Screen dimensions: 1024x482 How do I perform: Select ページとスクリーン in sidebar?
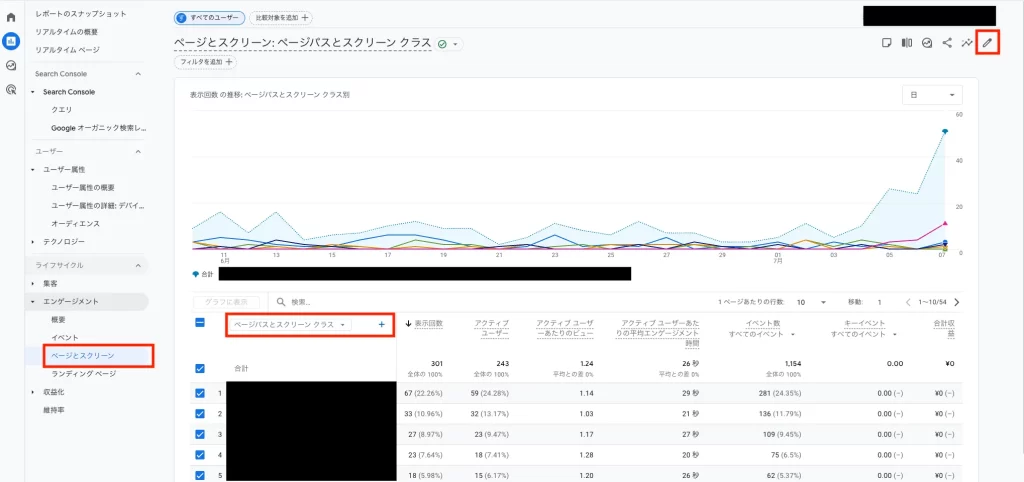[x=82, y=355]
